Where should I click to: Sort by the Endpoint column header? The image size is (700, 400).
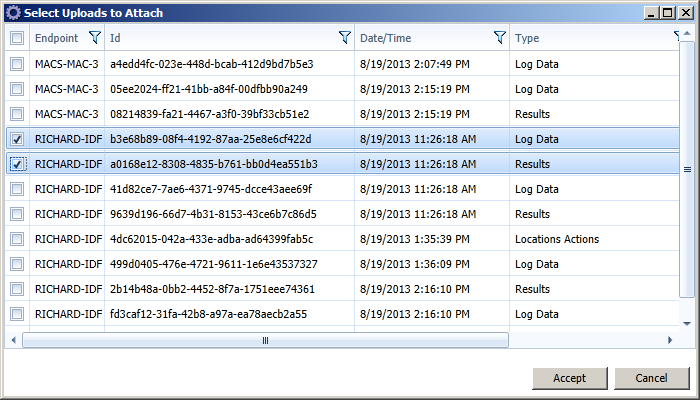click(x=55, y=38)
